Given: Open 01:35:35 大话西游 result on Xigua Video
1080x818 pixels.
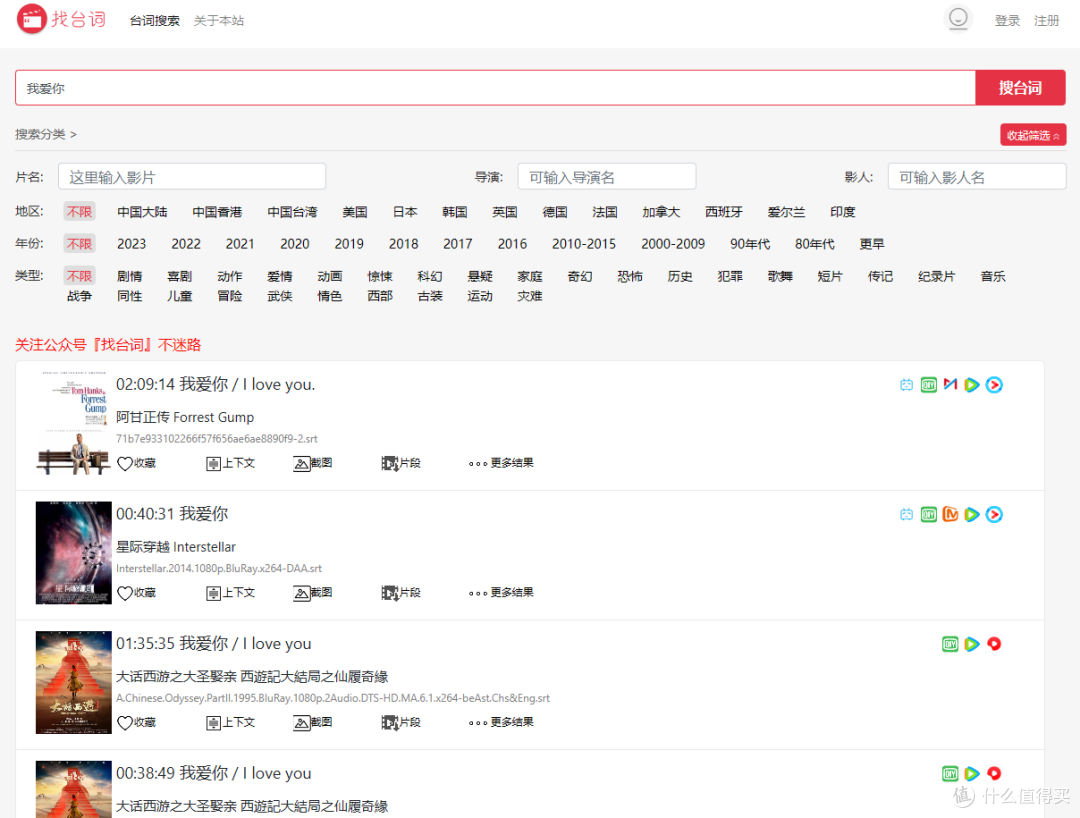Looking at the screenshot, I should pyautogui.click(x=994, y=644).
